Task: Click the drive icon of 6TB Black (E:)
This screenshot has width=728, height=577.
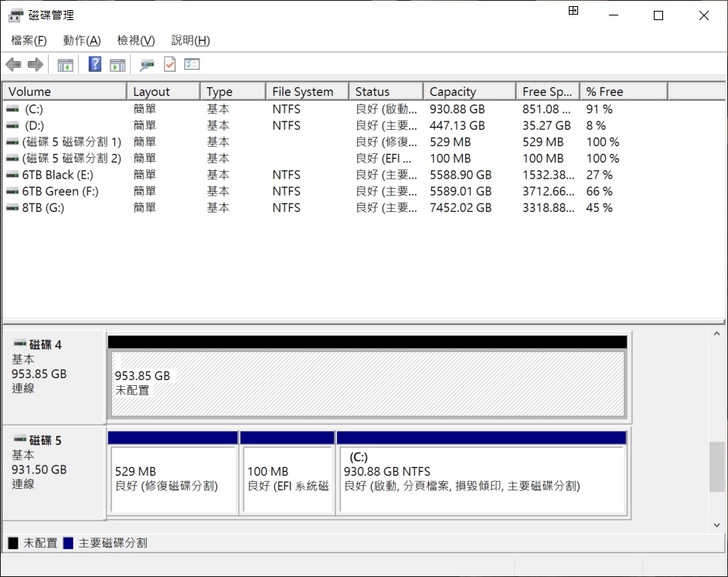Action: coord(13,175)
